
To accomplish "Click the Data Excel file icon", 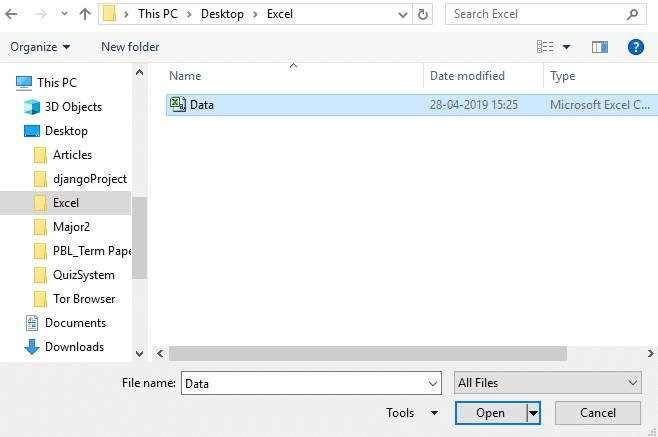I will 178,104.
